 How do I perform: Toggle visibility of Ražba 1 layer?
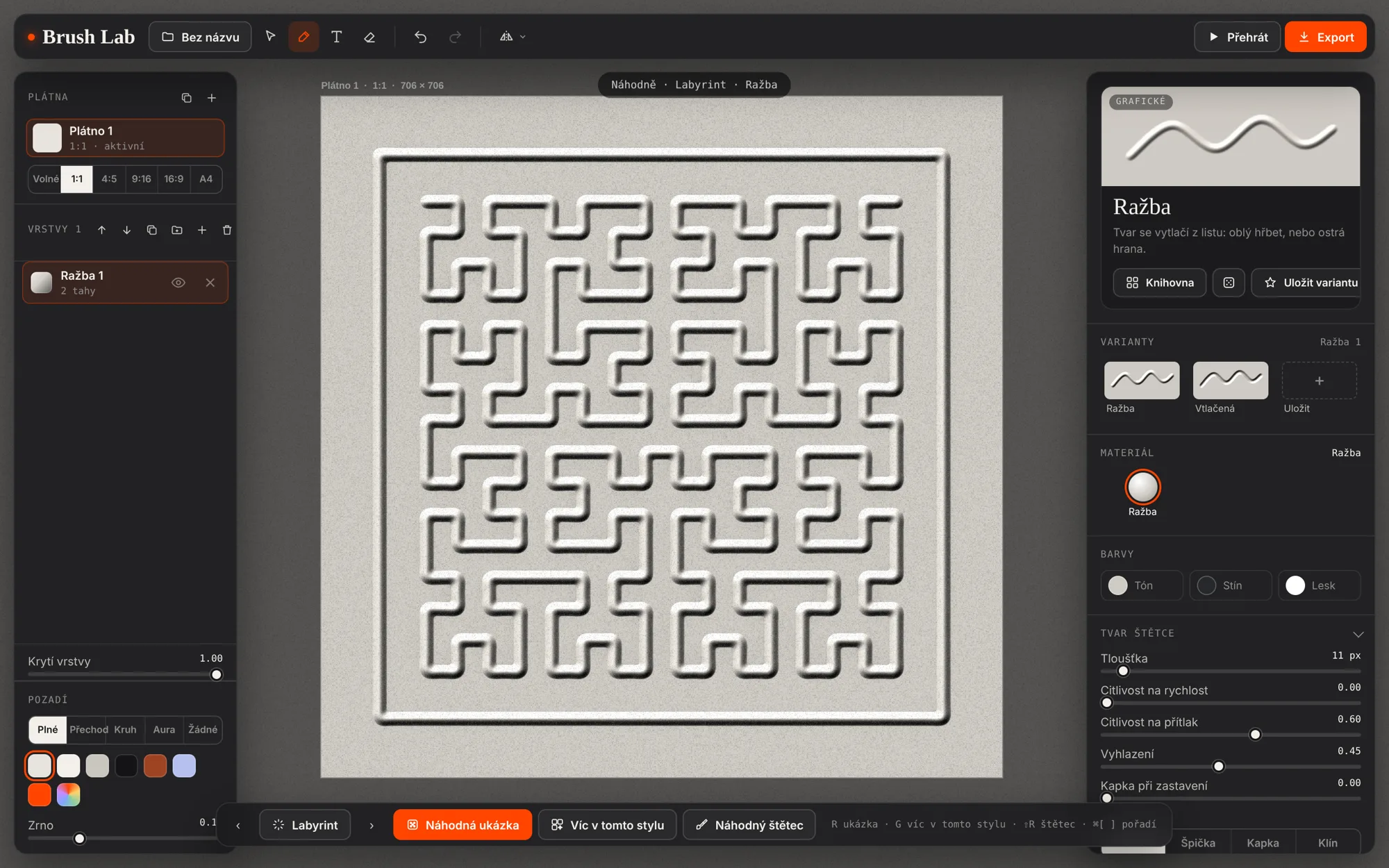(178, 283)
